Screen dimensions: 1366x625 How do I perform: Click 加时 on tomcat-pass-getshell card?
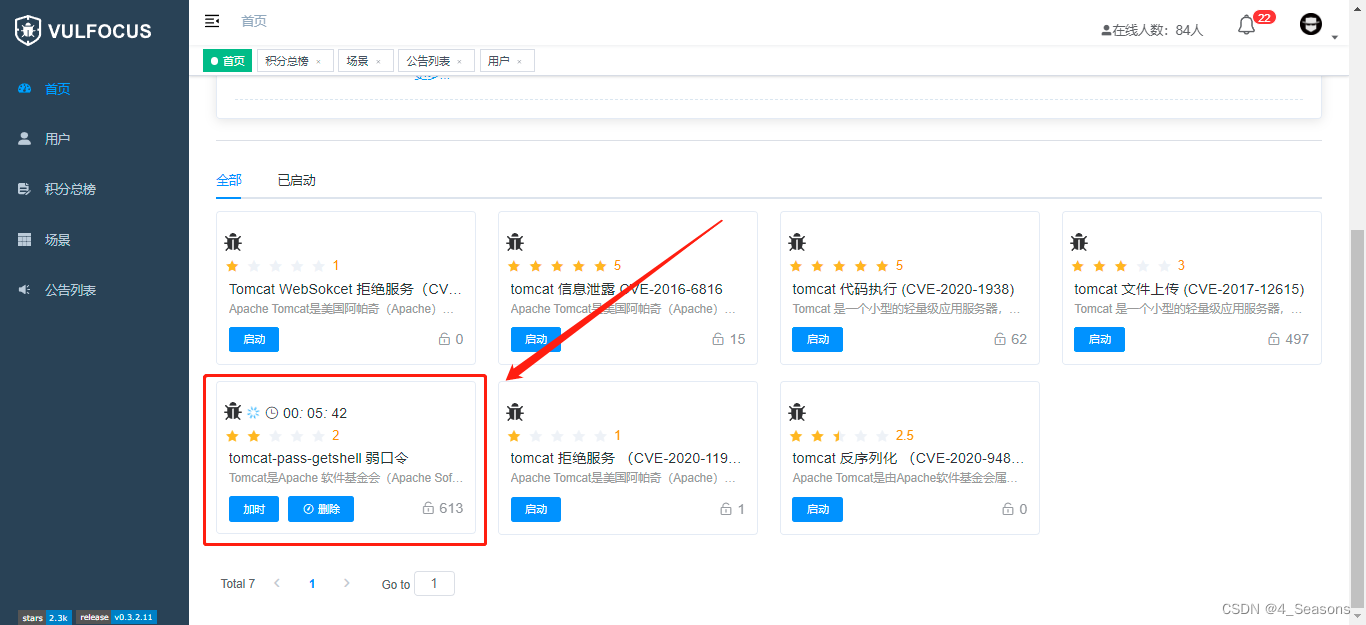(x=254, y=509)
